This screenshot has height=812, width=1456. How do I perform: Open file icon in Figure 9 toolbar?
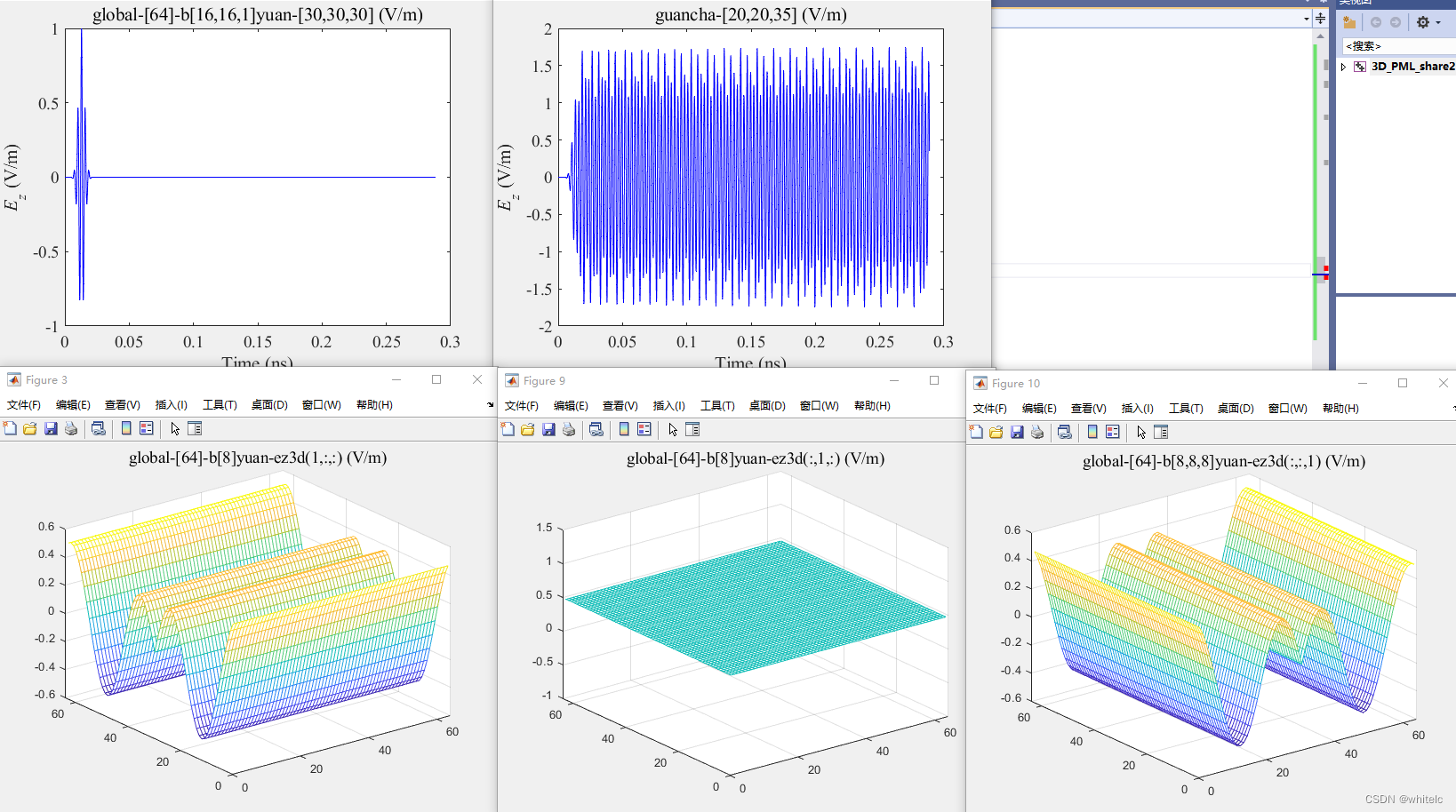pos(528,429)
